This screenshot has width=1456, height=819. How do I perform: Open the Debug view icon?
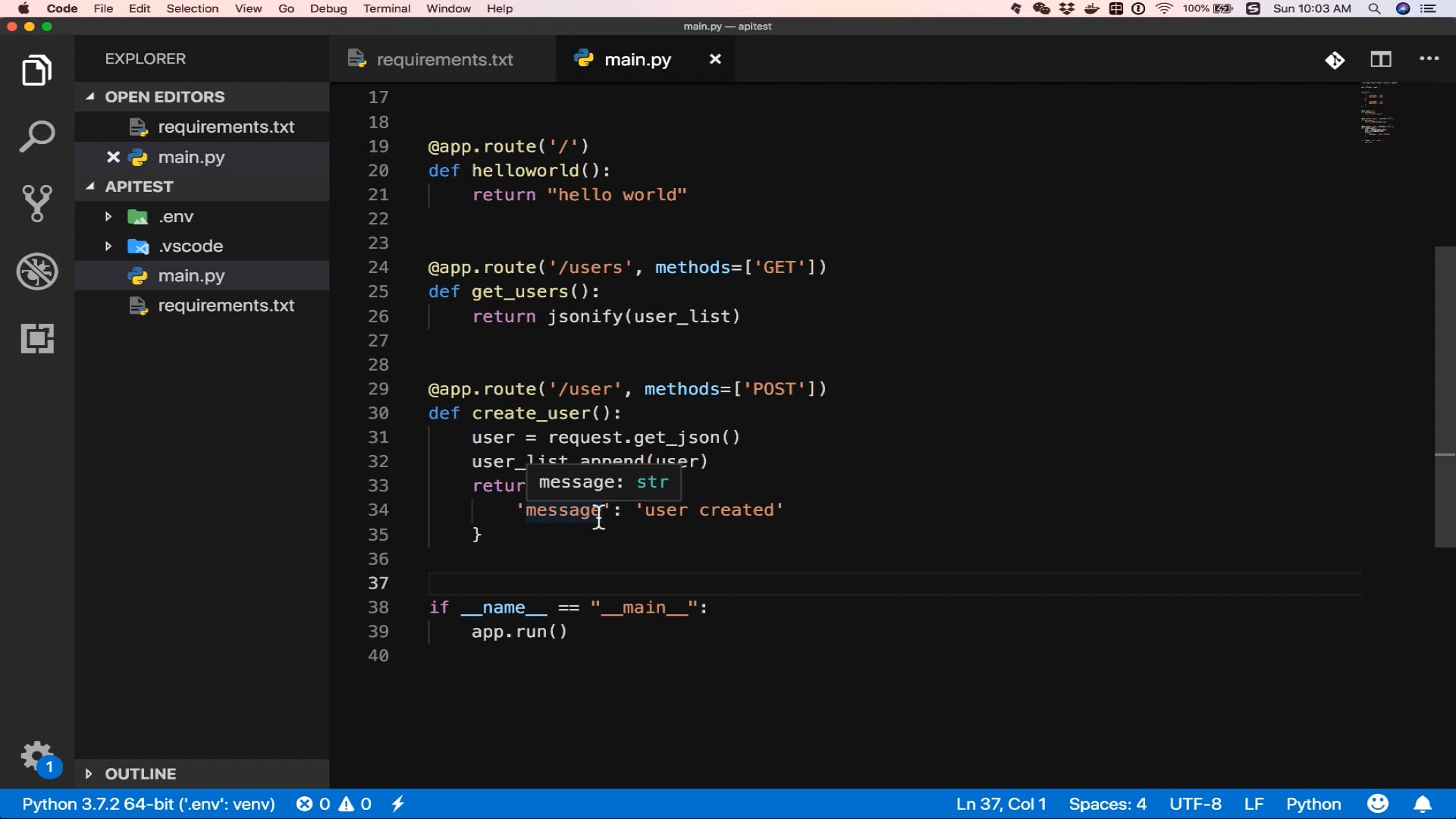tap(36, 271)
